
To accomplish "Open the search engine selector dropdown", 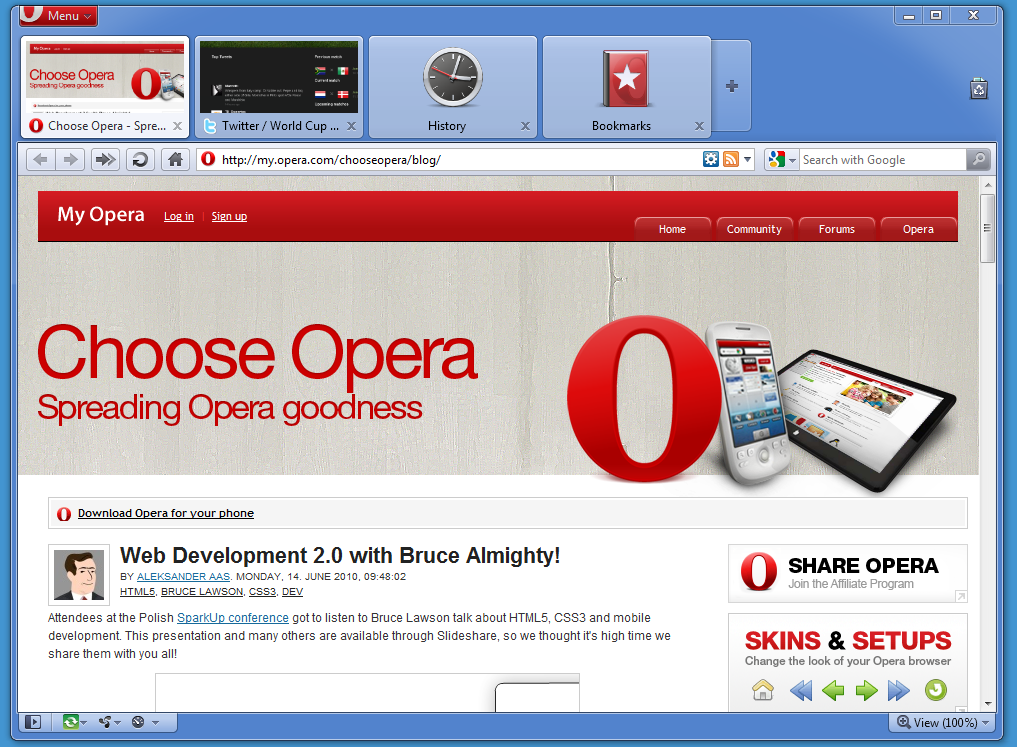I will [x=790, y=159].
